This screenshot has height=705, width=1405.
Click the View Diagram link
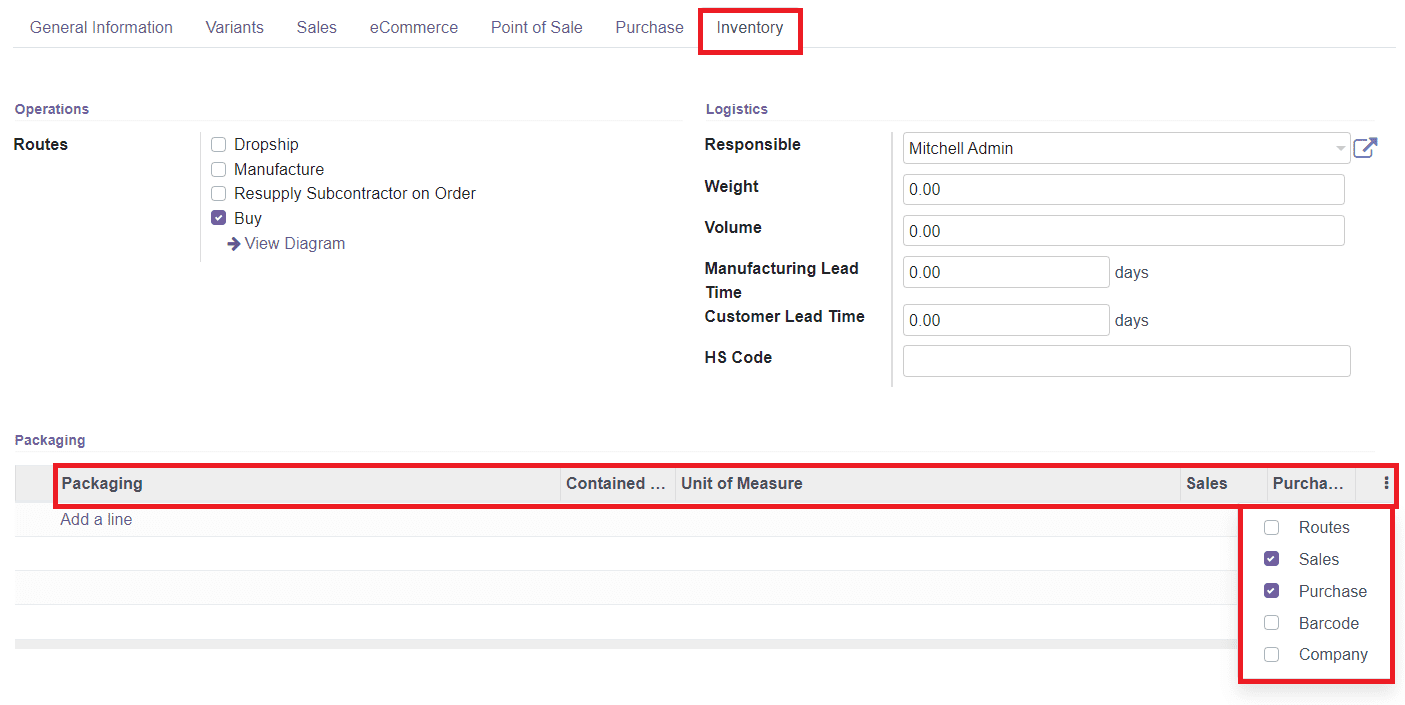[294, 243]
